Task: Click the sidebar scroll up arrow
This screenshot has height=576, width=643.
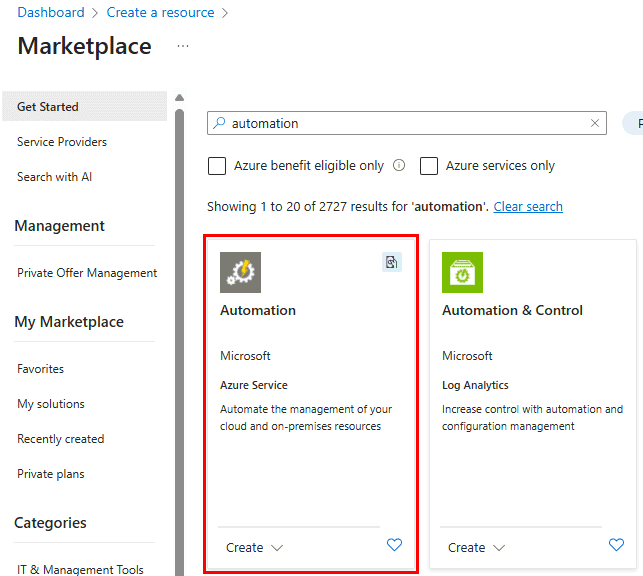Action: coord(179,98)
